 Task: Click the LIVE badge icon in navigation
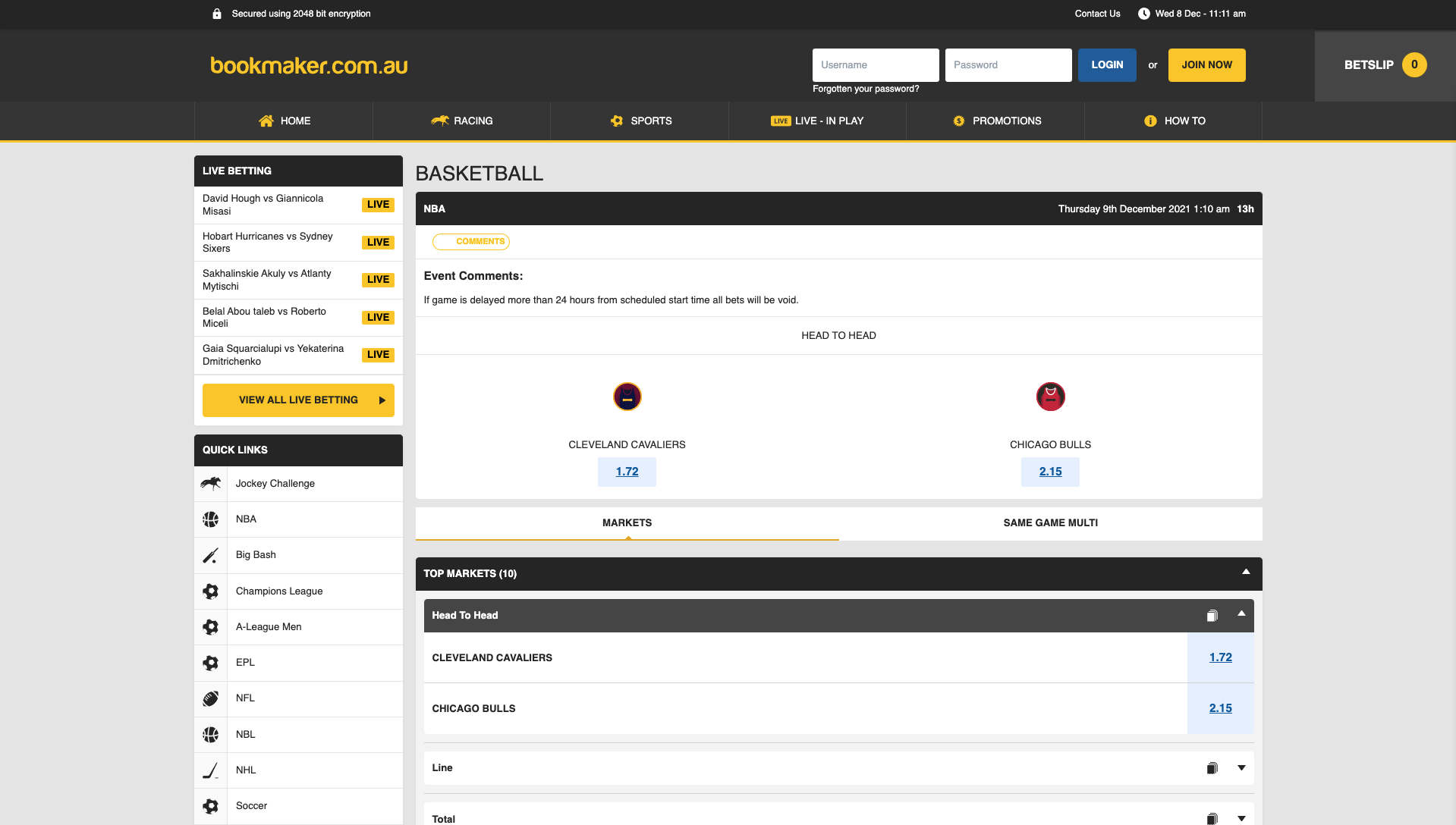coord(781,121)
